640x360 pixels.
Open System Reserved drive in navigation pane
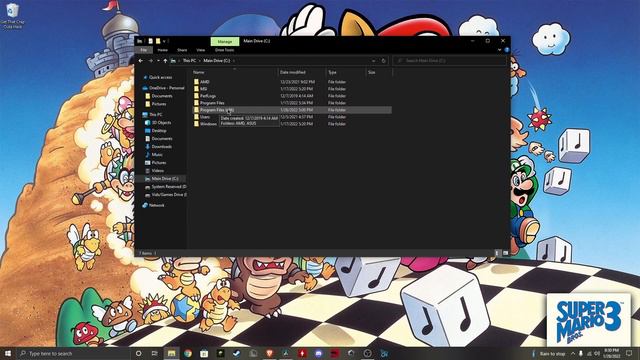(x=169, y=187)
